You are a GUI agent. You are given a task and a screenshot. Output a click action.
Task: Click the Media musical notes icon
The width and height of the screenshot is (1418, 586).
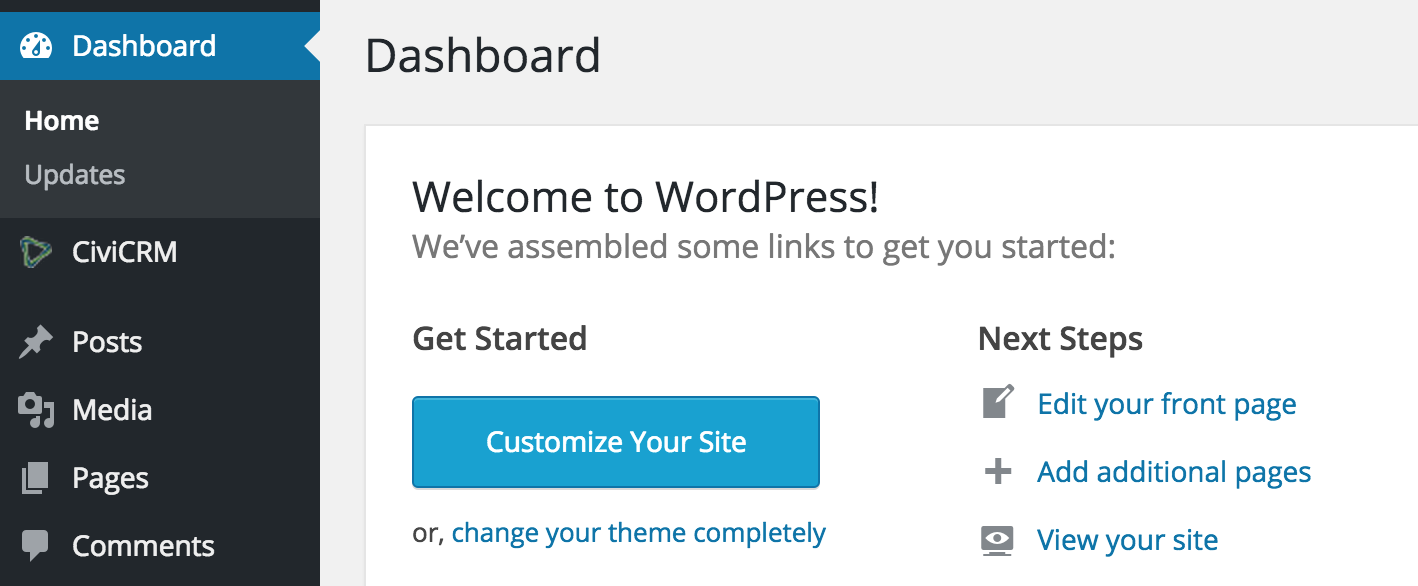(x=36, y=409)
